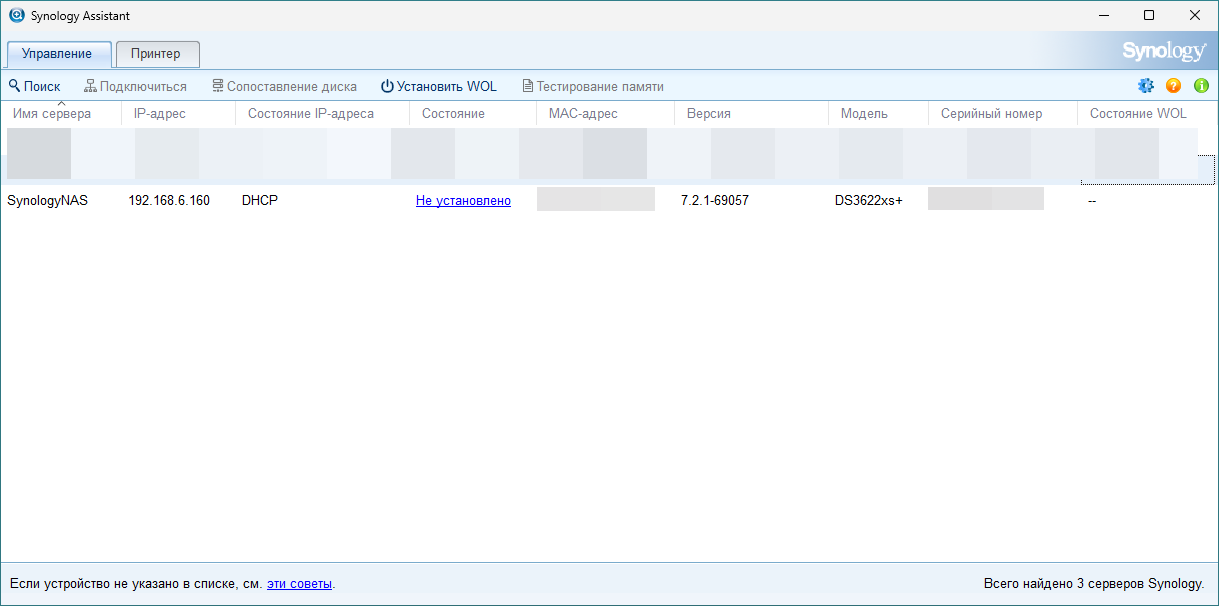Maximize the Synology Assistant window
Viewport: 1219px width, 606px height.
coord(1149,16)
